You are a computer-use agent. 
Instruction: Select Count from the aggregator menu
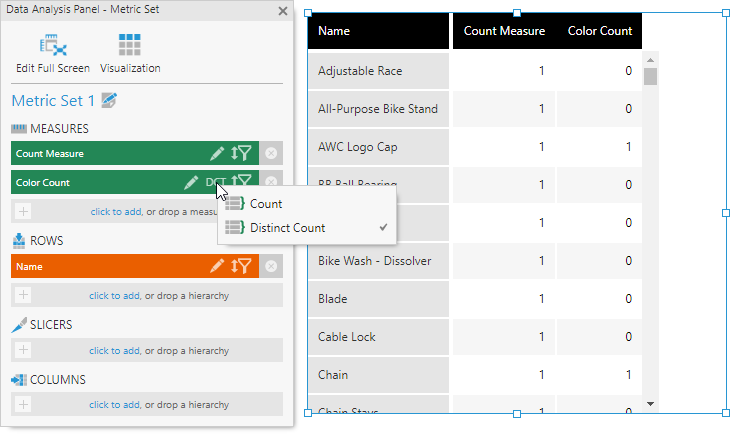[266, 204]
